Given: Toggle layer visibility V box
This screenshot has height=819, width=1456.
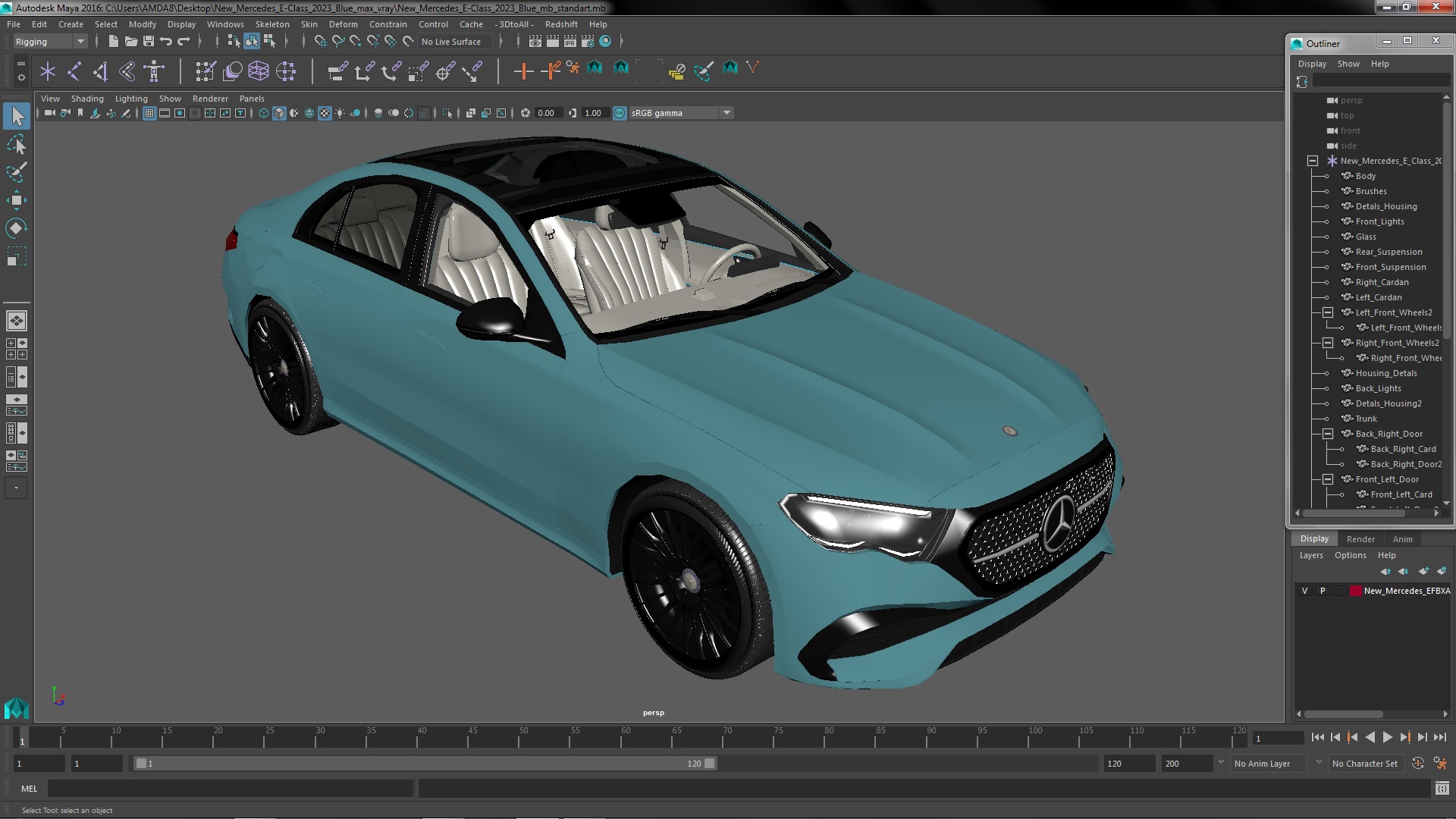Looking at the screenshot, I should point(1305,591).
